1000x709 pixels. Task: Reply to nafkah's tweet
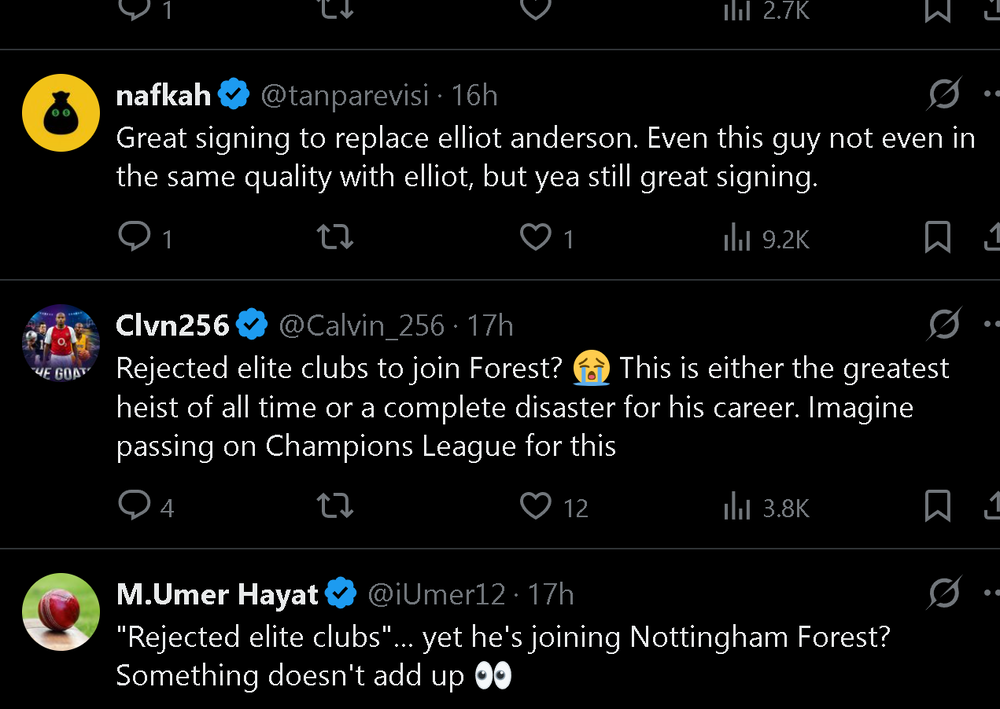coord(145,237)
